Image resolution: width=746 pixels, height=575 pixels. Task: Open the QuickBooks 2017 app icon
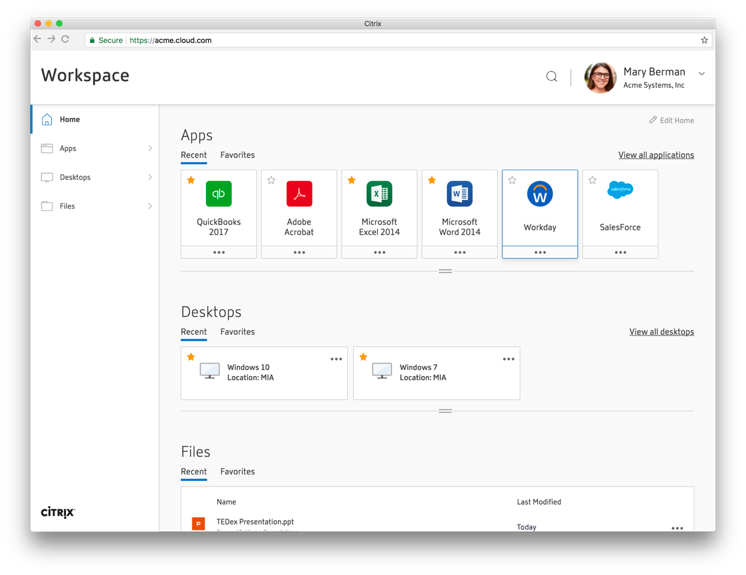pyautogui.click(x=218, y=194)
